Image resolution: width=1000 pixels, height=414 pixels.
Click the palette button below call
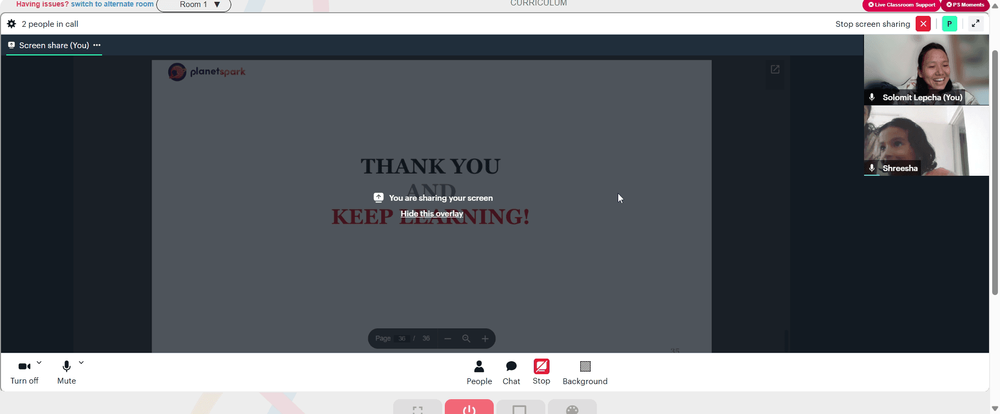(x=572, y=407)
